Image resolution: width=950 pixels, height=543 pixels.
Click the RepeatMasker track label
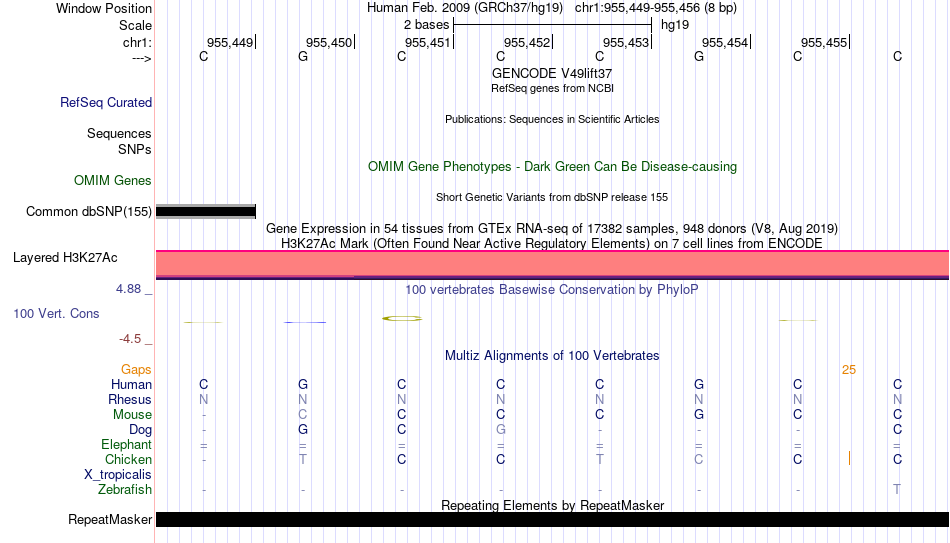(x=110, y=519)
